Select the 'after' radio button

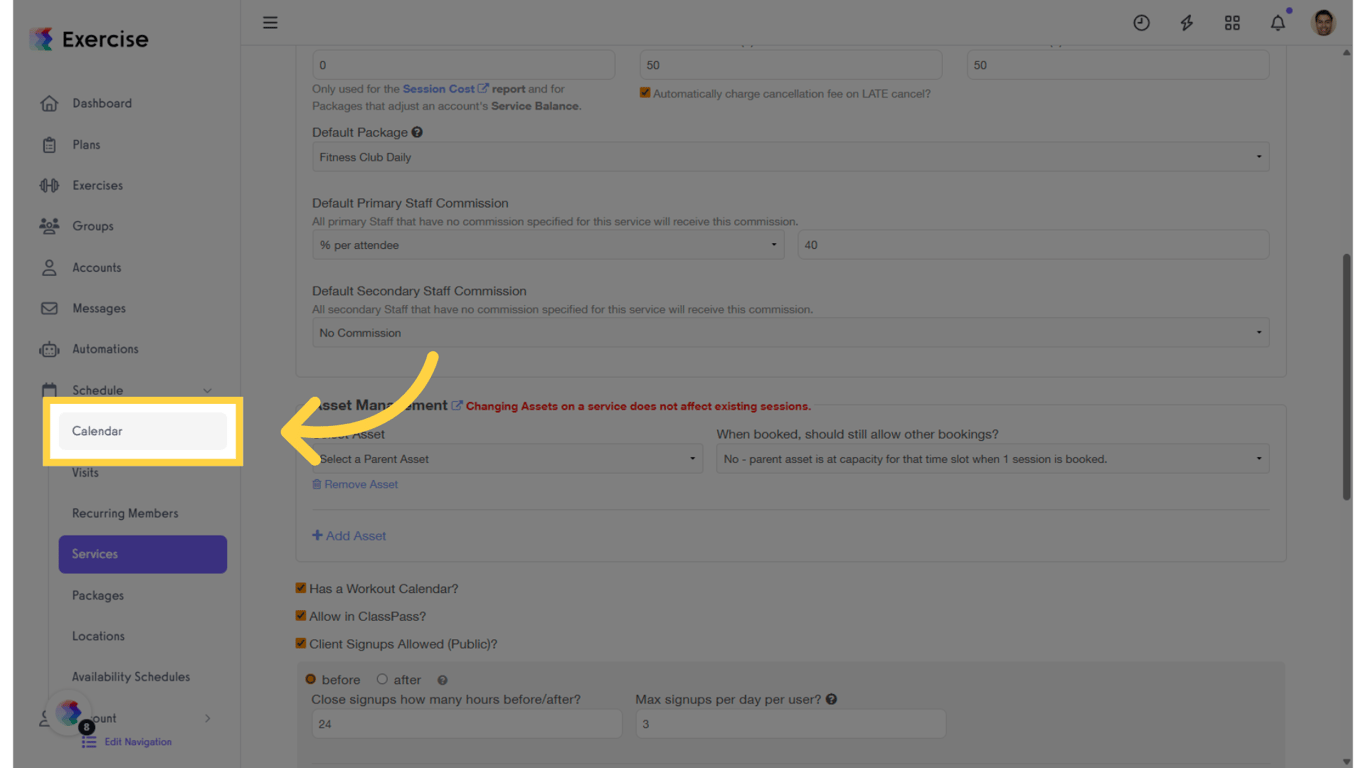[382, 680]
